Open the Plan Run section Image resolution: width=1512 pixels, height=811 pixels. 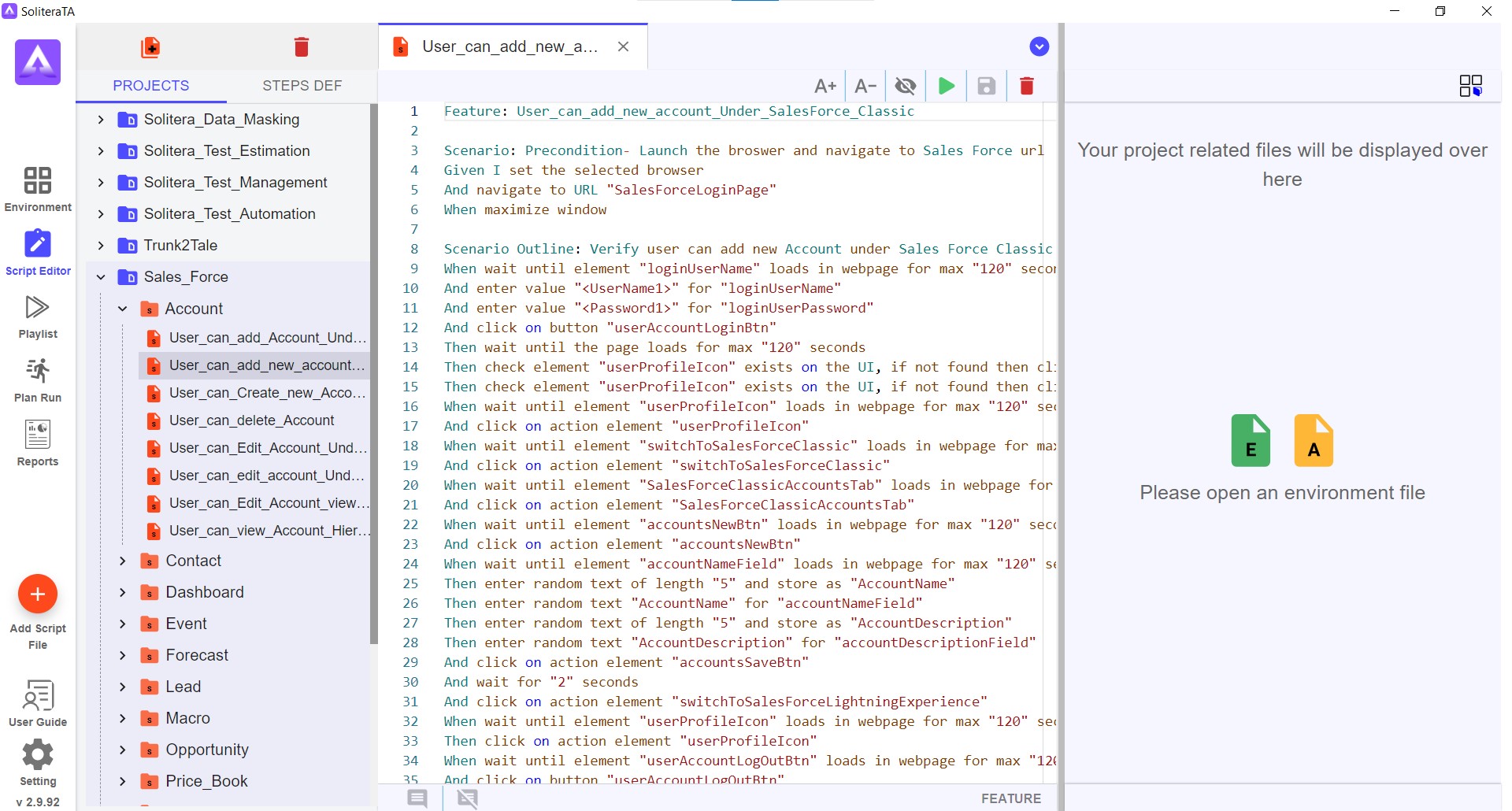point(38,380)
